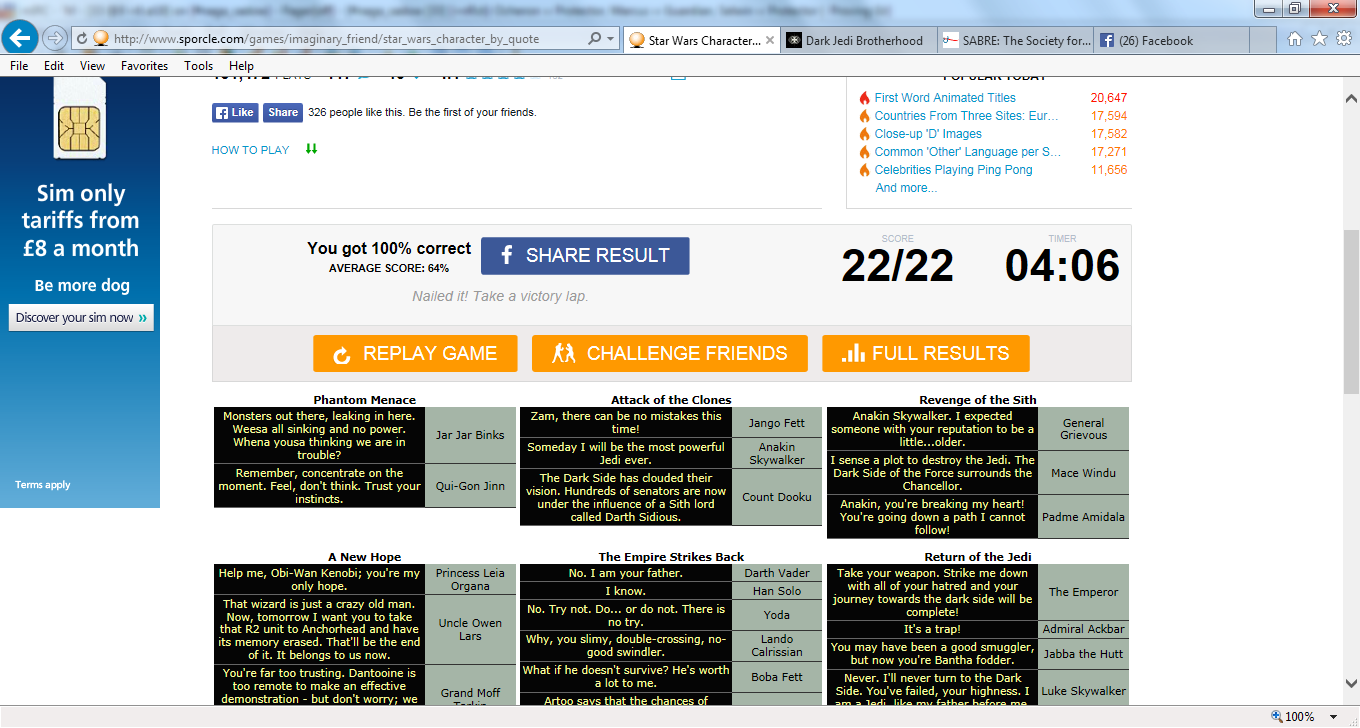Open the Edit menu

point(54,65)
